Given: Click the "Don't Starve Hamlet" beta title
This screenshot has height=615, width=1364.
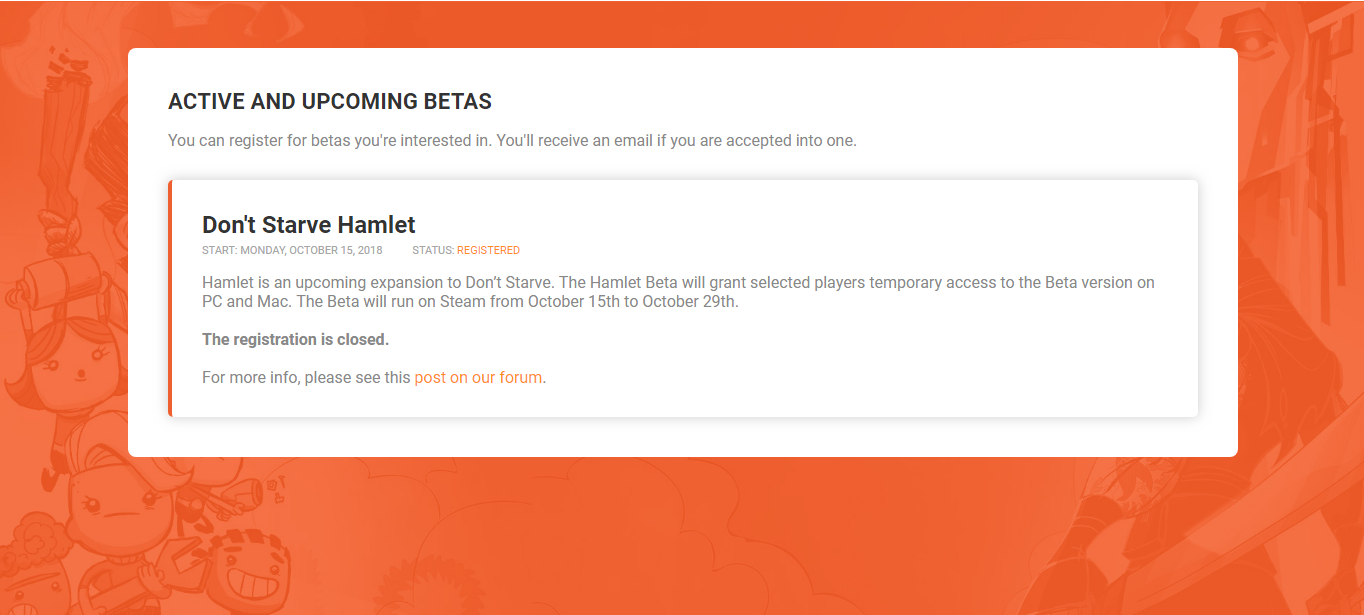Looking at the screenshot, I should pyautogui.click(x=308, y=225).
